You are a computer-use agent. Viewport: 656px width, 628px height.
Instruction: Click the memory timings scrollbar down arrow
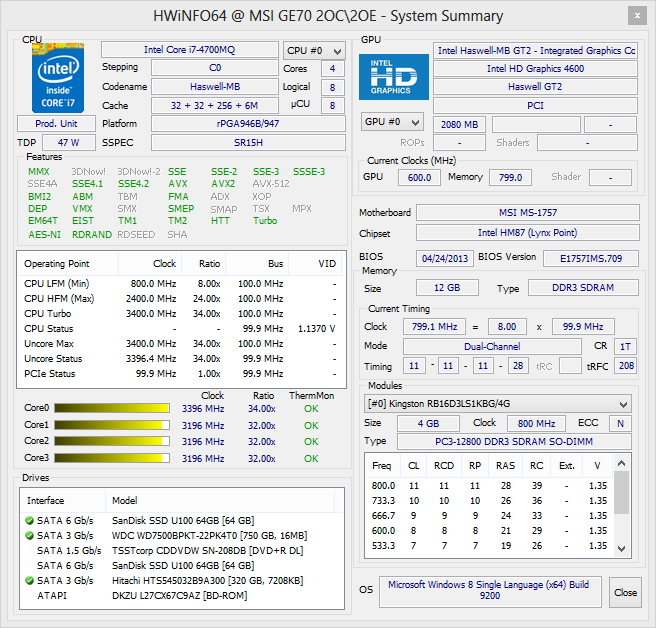tap(622, 549)
